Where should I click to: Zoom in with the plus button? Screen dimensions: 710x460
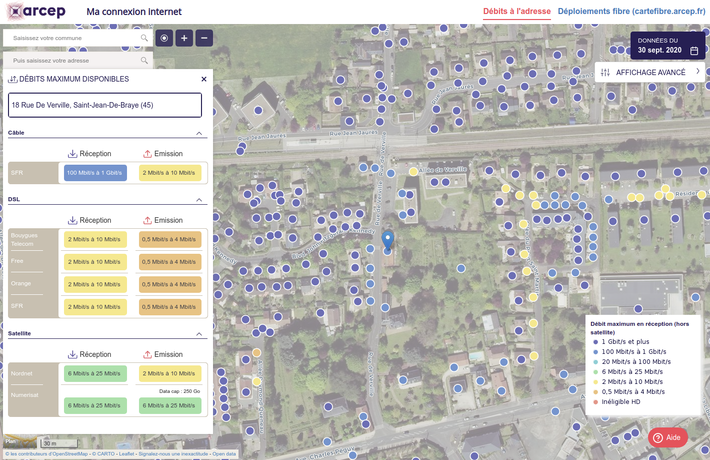coord(184,38)
